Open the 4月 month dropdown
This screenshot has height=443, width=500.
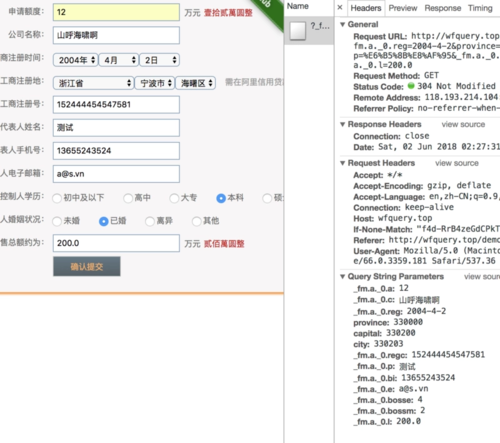click(119, 60)
